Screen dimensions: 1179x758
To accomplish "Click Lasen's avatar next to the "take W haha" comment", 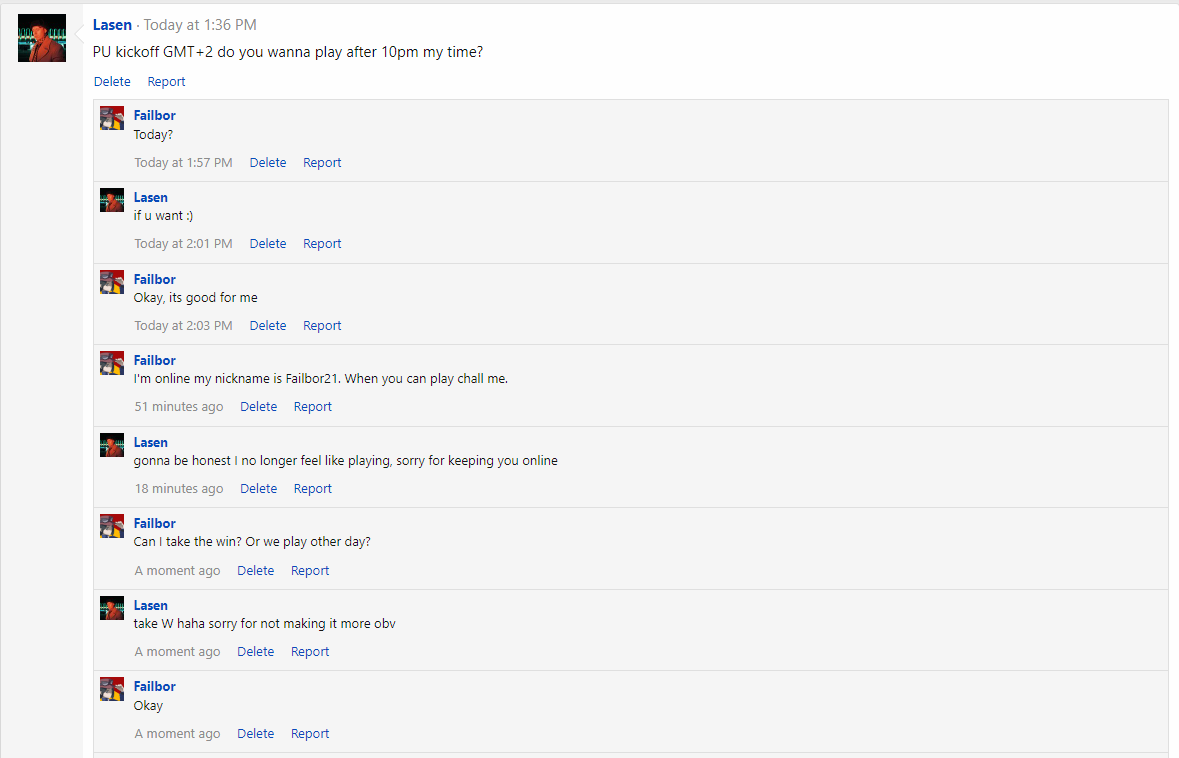I will [x=112, y=608].
